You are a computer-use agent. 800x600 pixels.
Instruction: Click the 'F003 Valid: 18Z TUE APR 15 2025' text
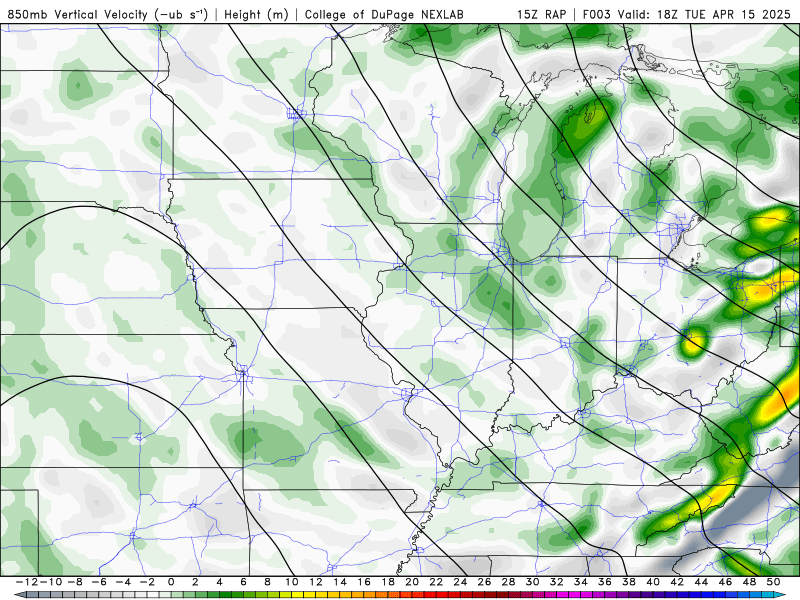pos(686,14)
